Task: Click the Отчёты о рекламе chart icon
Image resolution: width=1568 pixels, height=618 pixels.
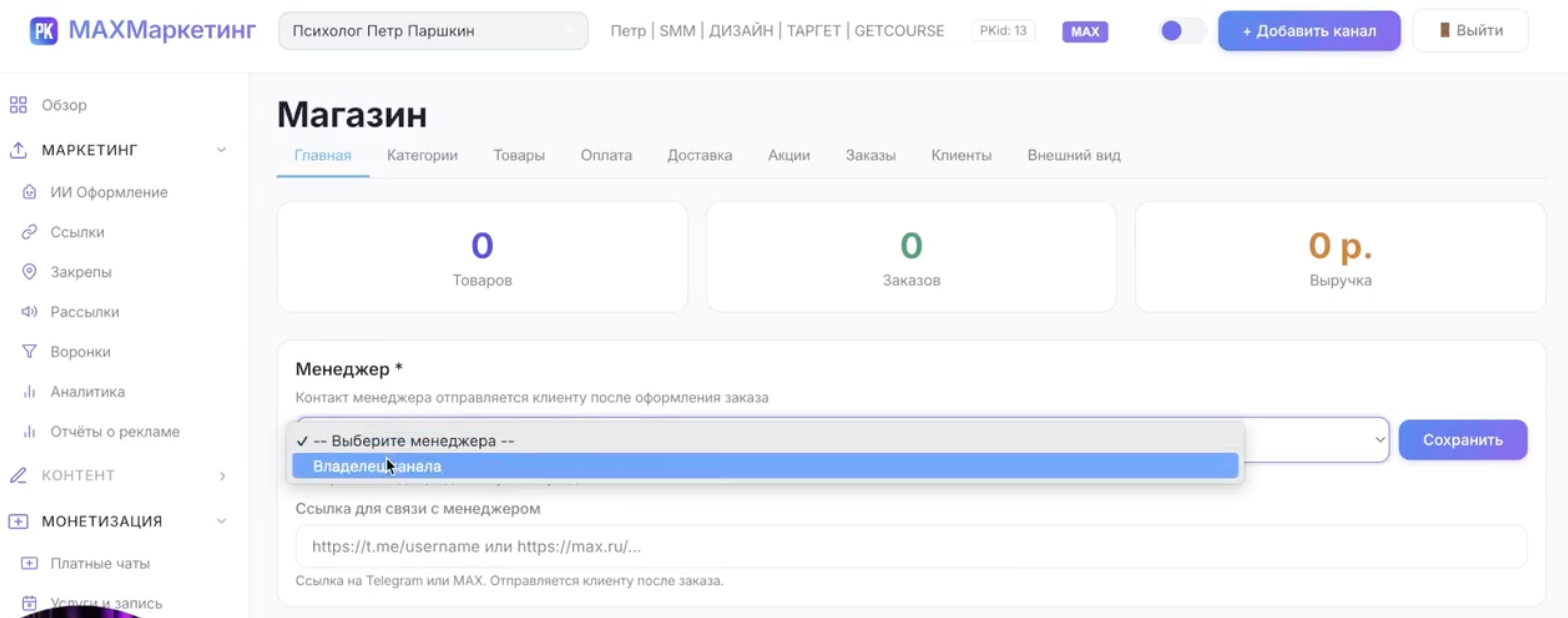Action: pyautogui.click(x=29, y=432)
